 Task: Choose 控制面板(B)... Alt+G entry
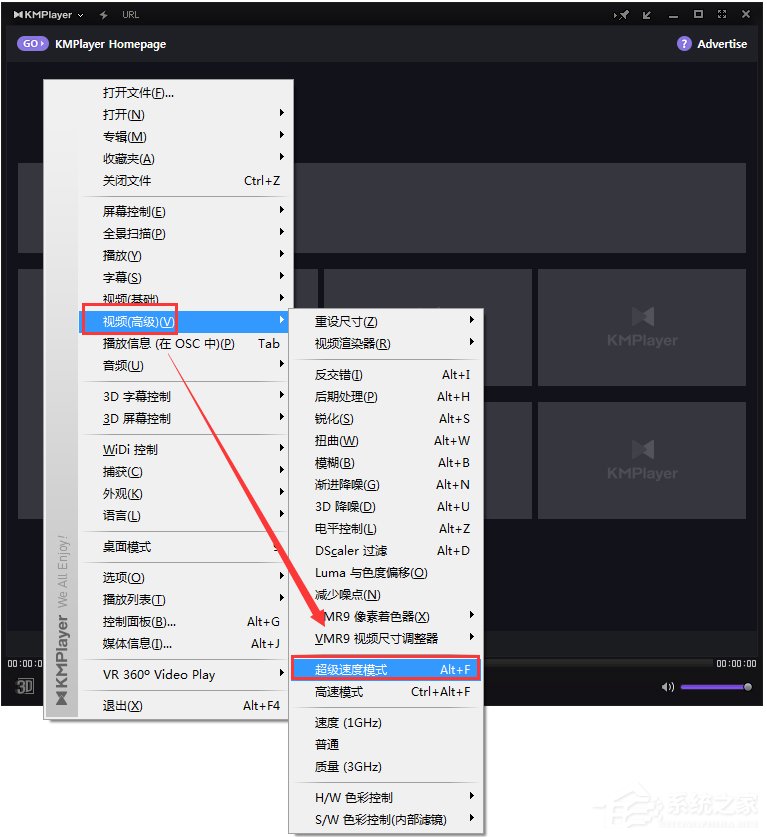click(x=184, y=622)
